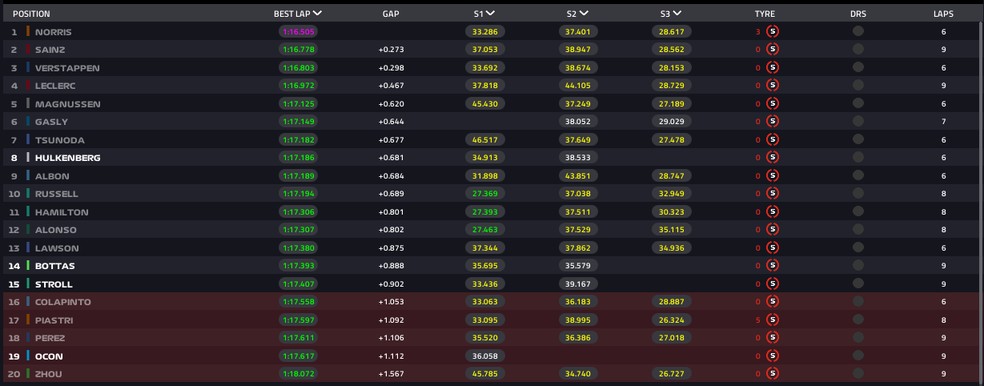The height and width of the screenshot is (386, 984).
Task: Click Piastri's soft tyre icon
Action: 773,320
